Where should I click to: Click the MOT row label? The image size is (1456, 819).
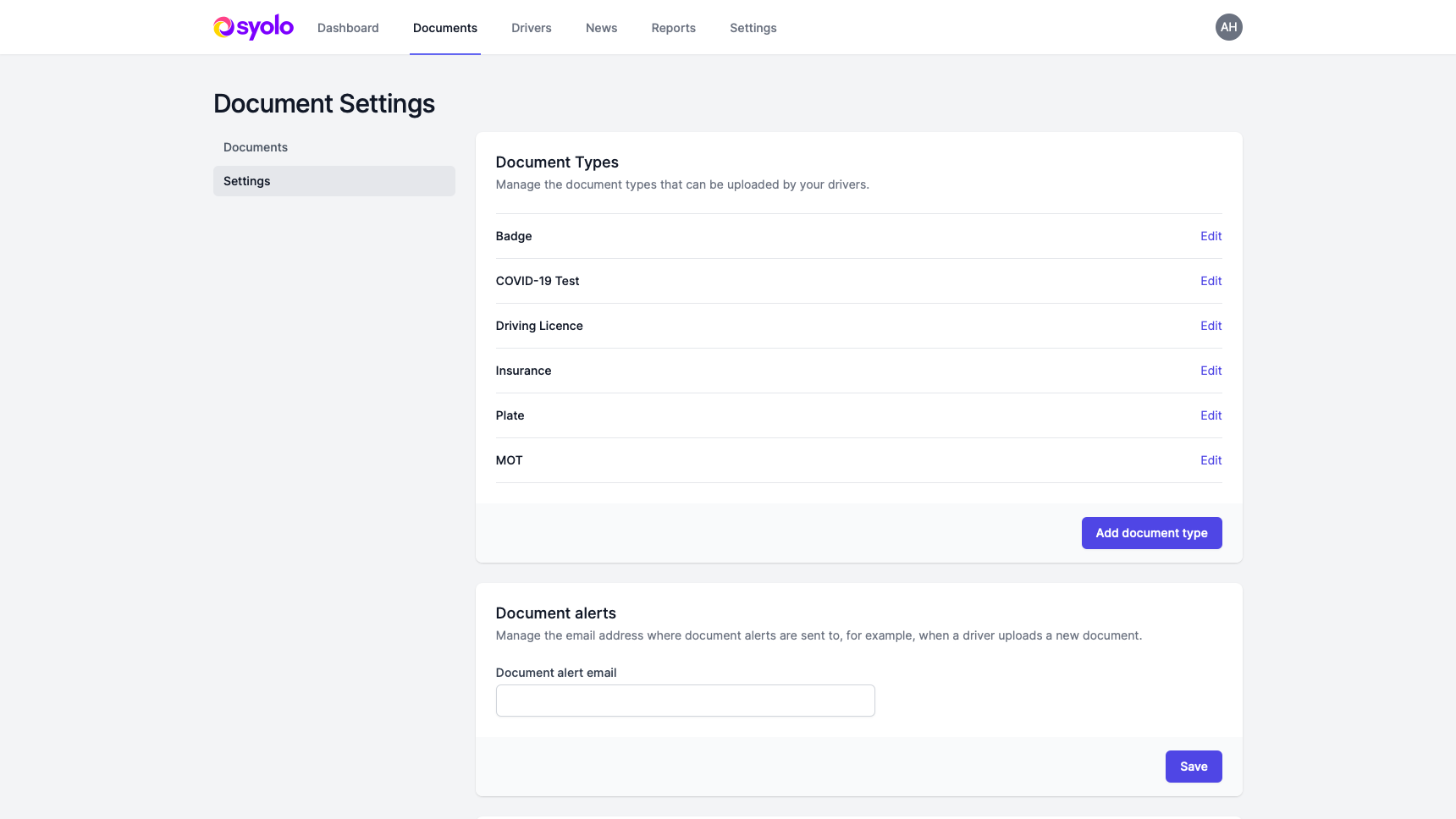coord(509,460)
